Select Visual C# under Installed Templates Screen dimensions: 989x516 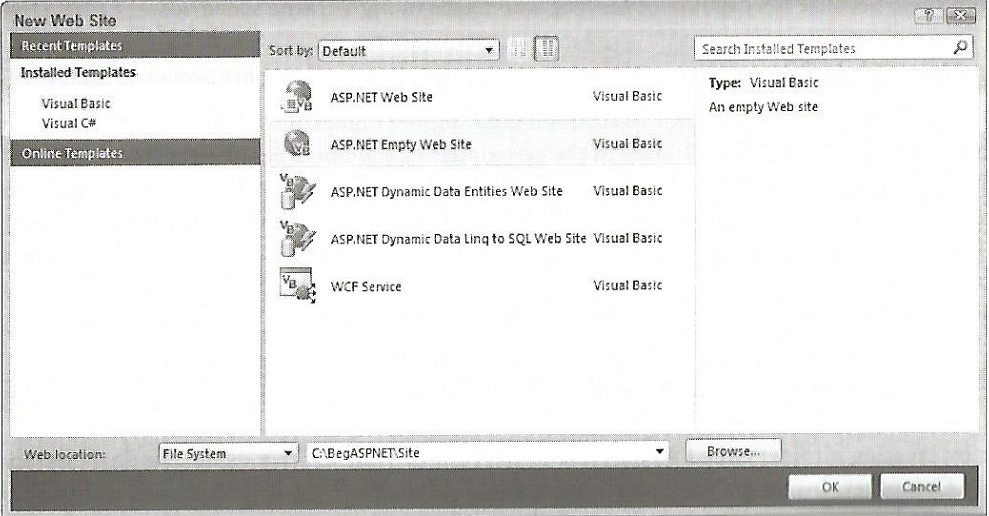click(x=69, y=123)
